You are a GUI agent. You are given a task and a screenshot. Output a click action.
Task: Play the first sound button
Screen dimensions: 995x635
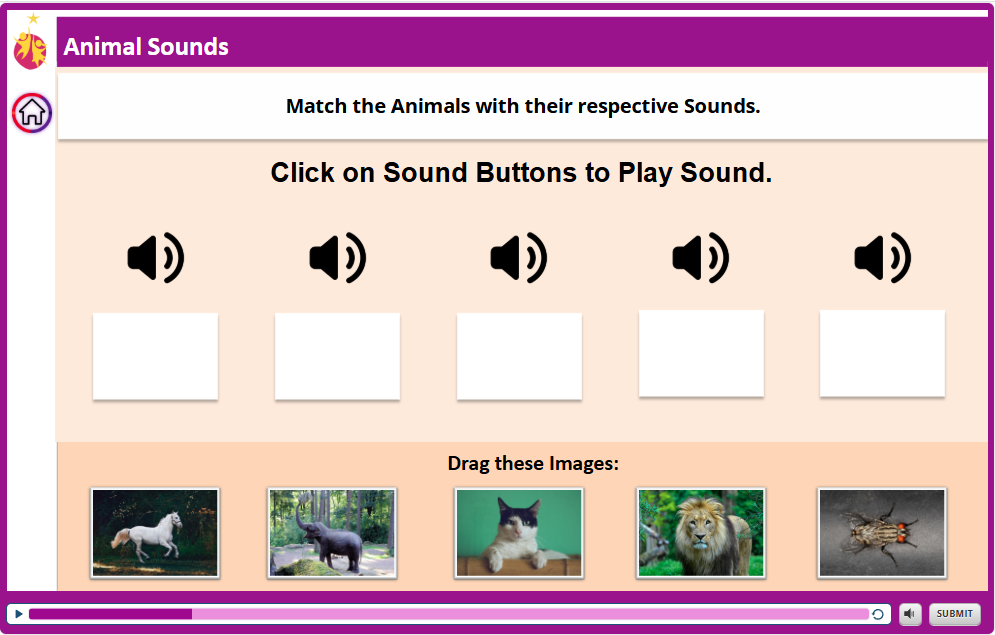[x=155, y=257]
